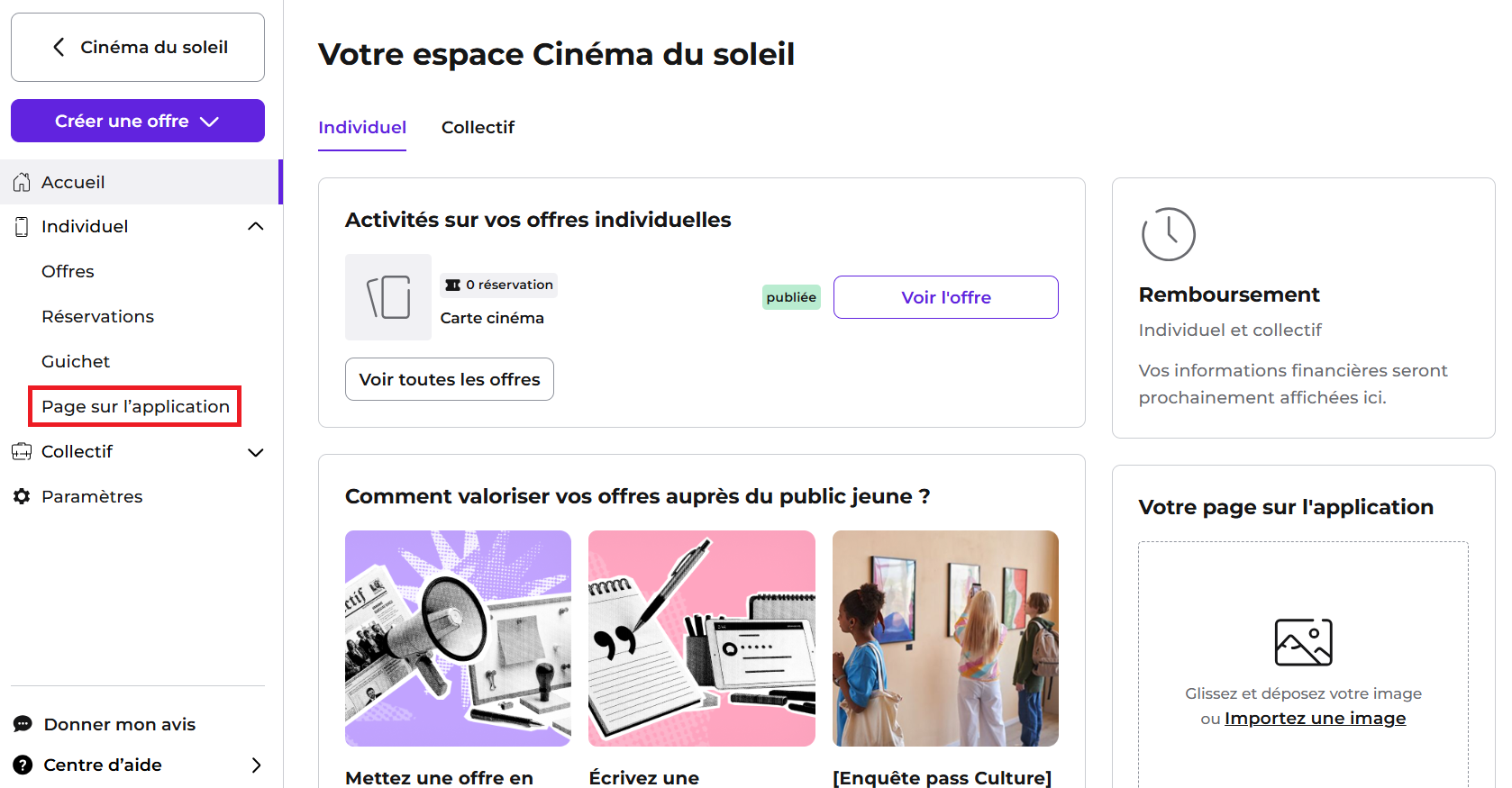The height and width of the screenshot is (788, 1512).
Task: Click the Accueil home icon
Action: coord(22,182)
